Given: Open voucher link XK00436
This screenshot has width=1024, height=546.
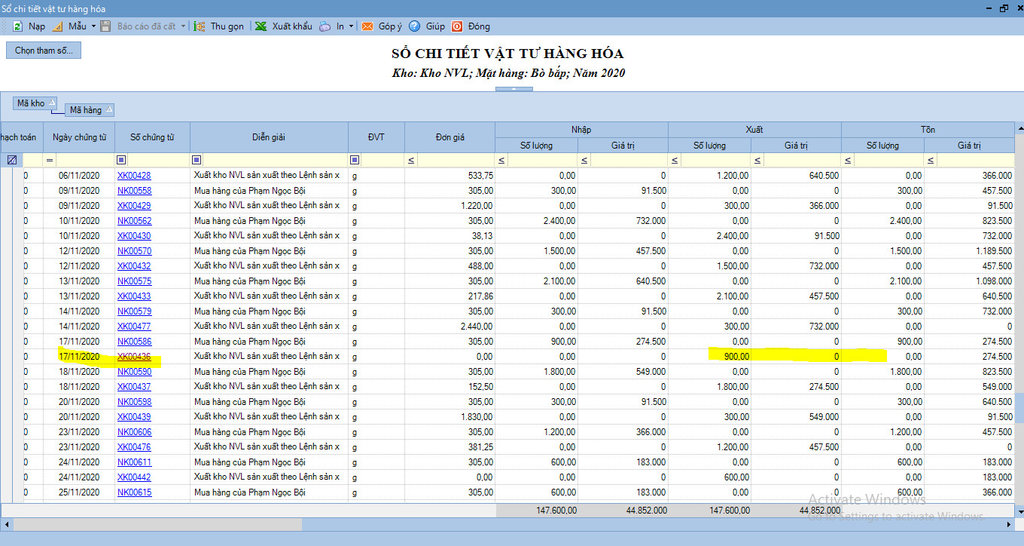Looking at the screenshot, I should [134, 357].
